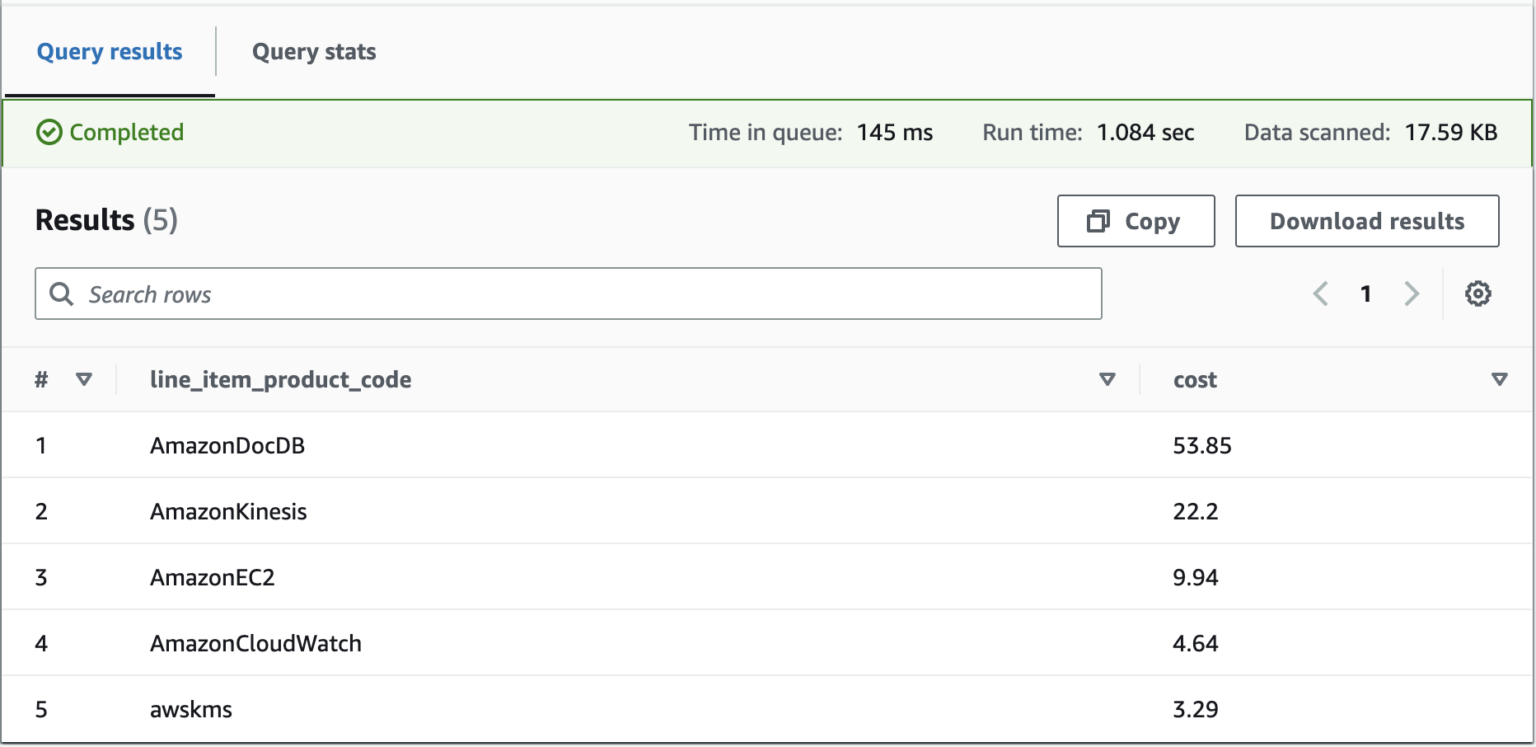The image size is (1536, 747).
Task: Click the next page arrow
Action: click(1412, 293)
